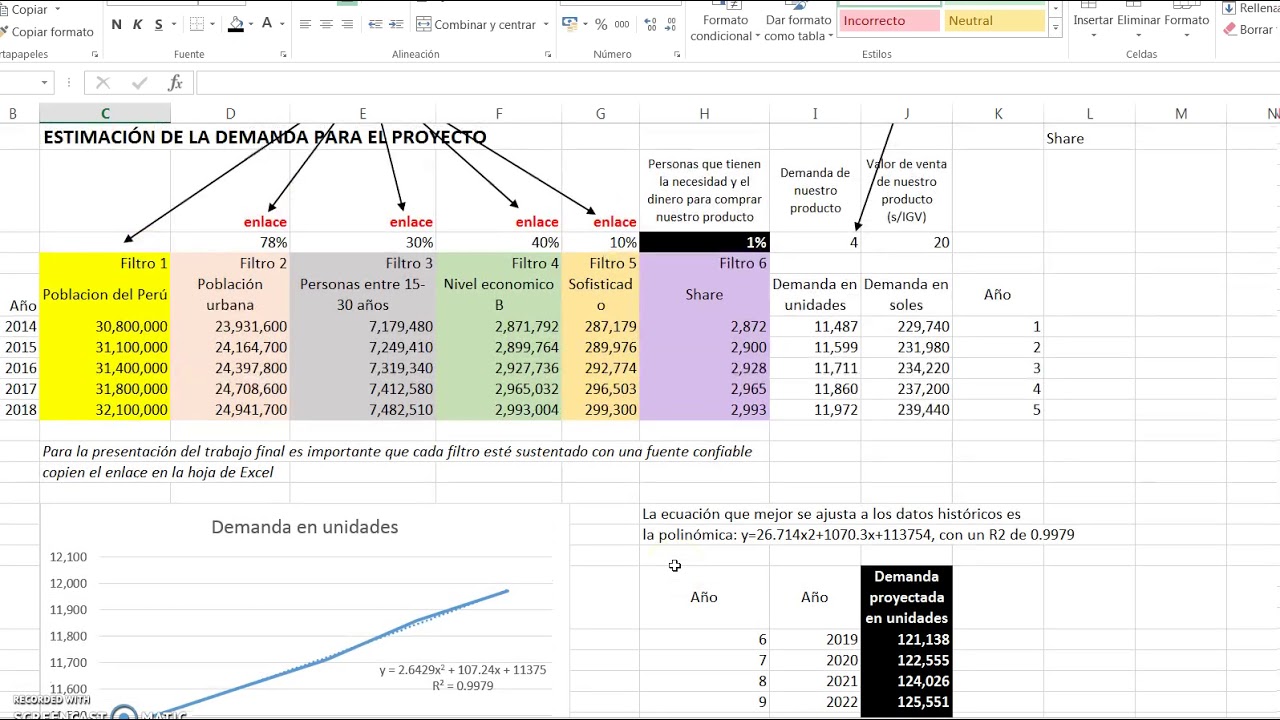Viewport: 1280px width, 720px height.
Task: Open font color dropdown arrow
Action: pyautogui.click(x=282, y=24)
